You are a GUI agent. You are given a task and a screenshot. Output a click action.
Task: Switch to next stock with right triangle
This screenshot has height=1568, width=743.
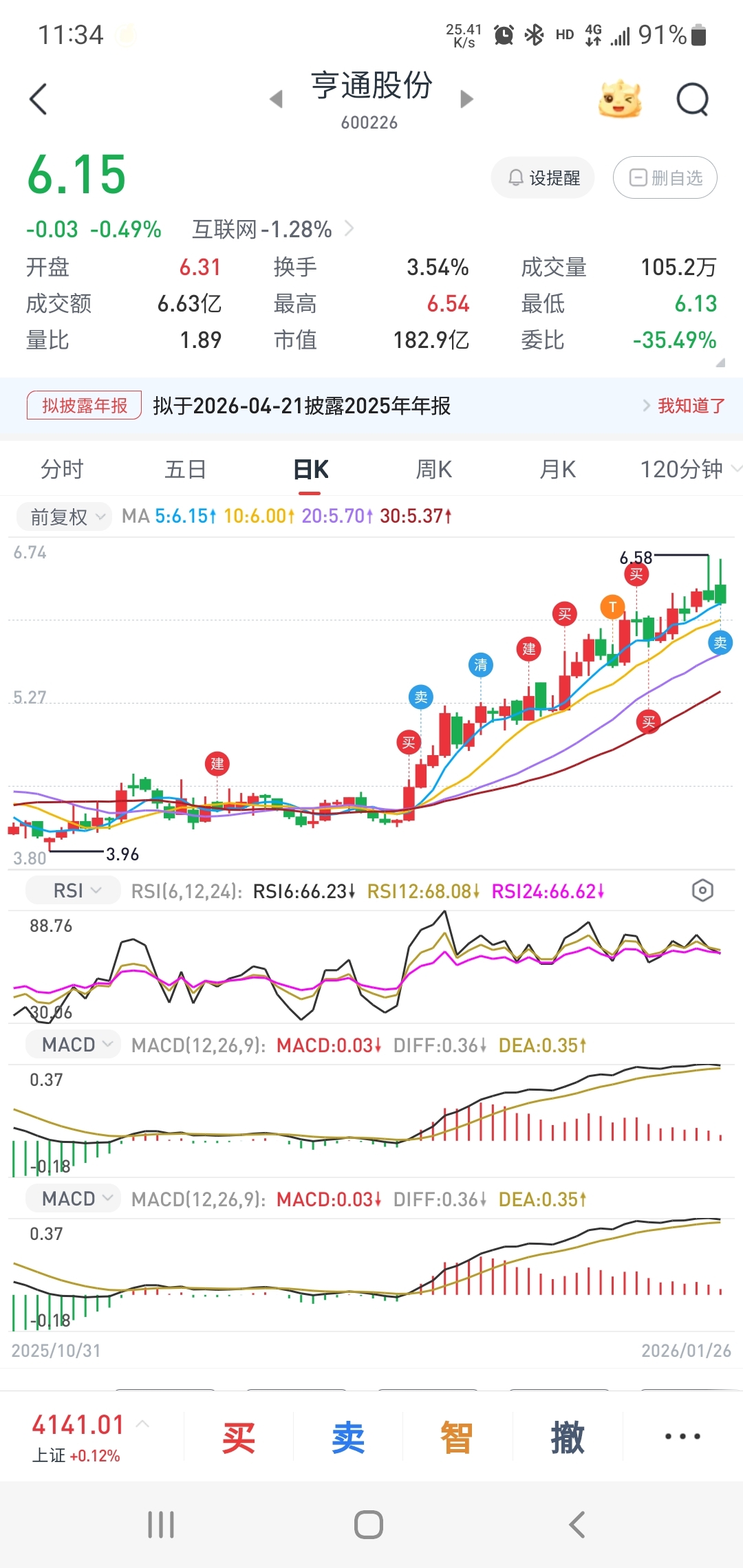[x=467, y=99]
